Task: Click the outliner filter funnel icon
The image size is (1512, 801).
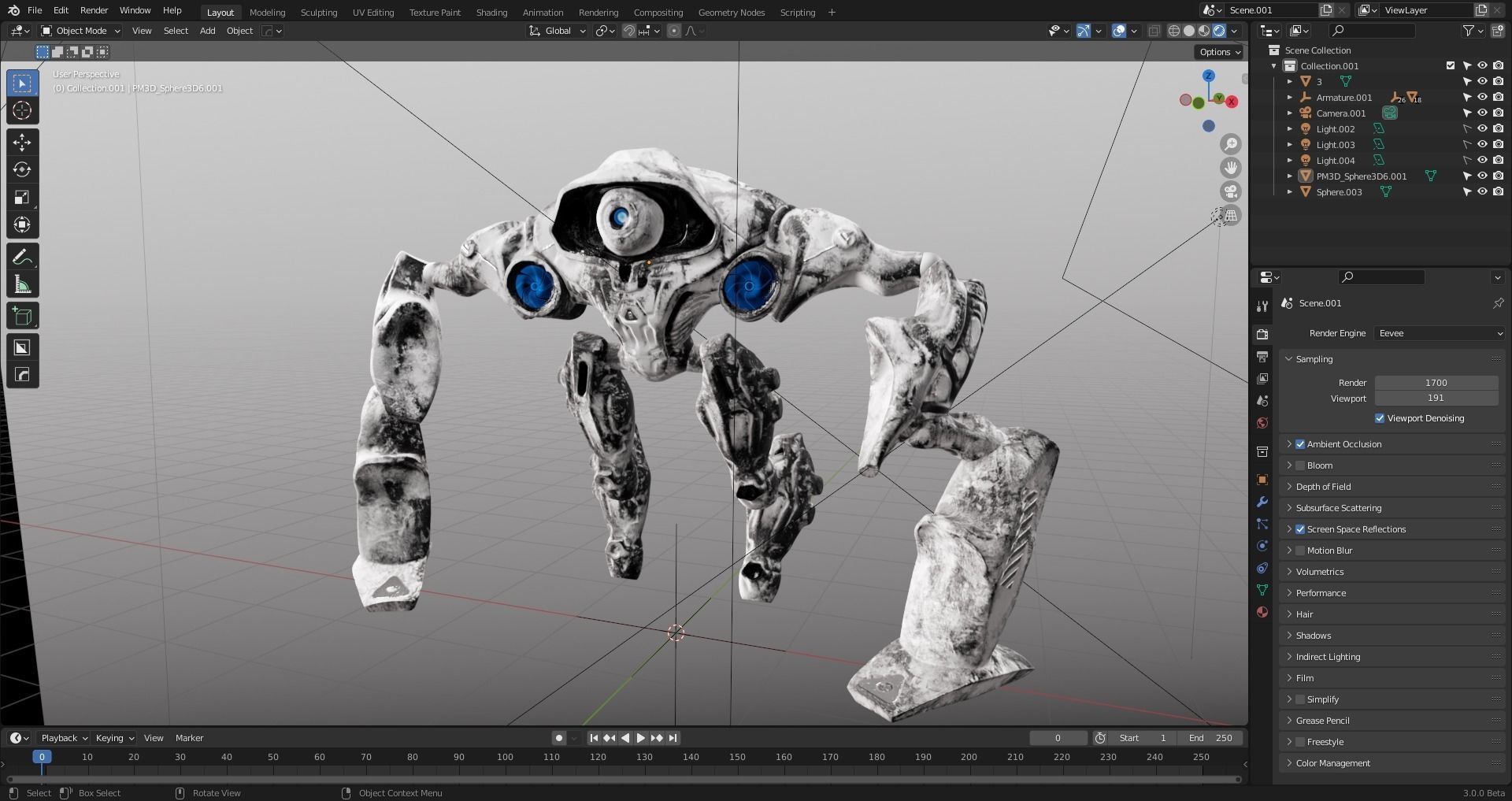Action: click(1468, 31)
